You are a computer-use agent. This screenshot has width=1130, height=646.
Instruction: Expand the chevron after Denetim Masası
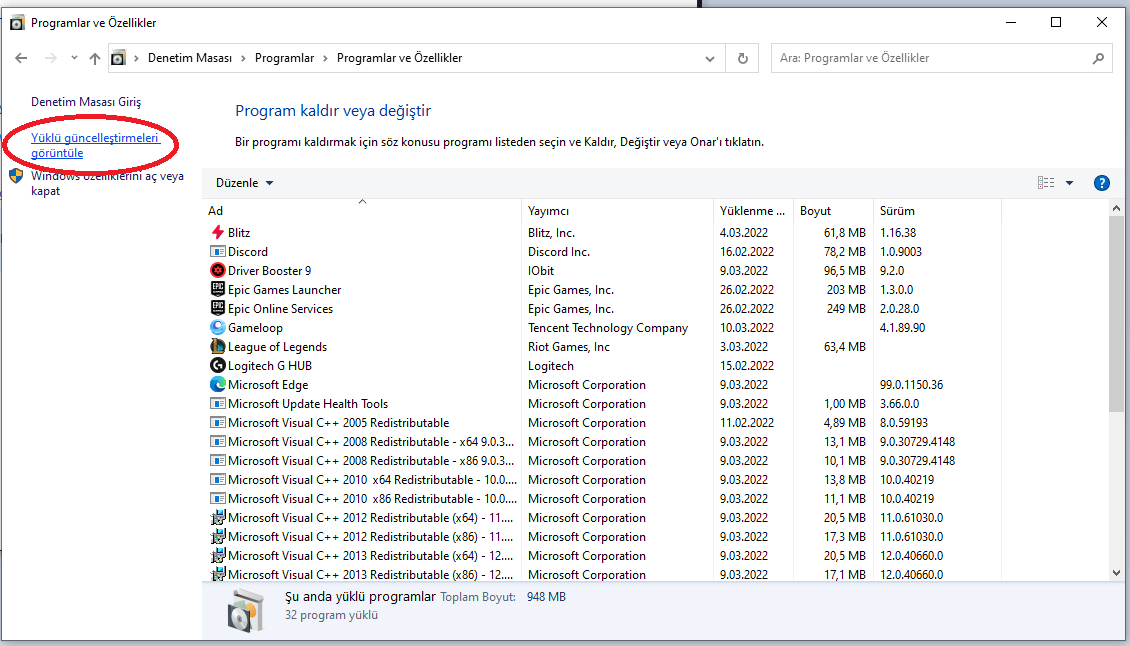click(x=244, y=58)
